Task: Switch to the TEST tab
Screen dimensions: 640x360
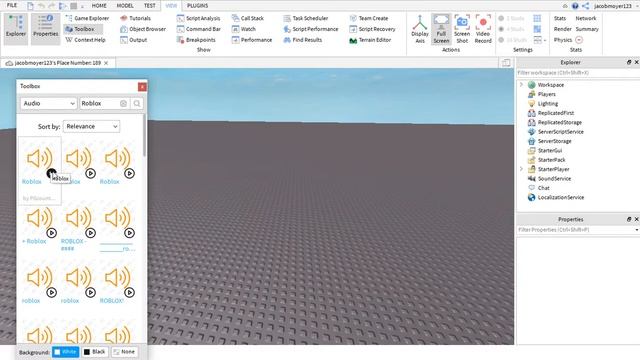Action: [149, 6]
